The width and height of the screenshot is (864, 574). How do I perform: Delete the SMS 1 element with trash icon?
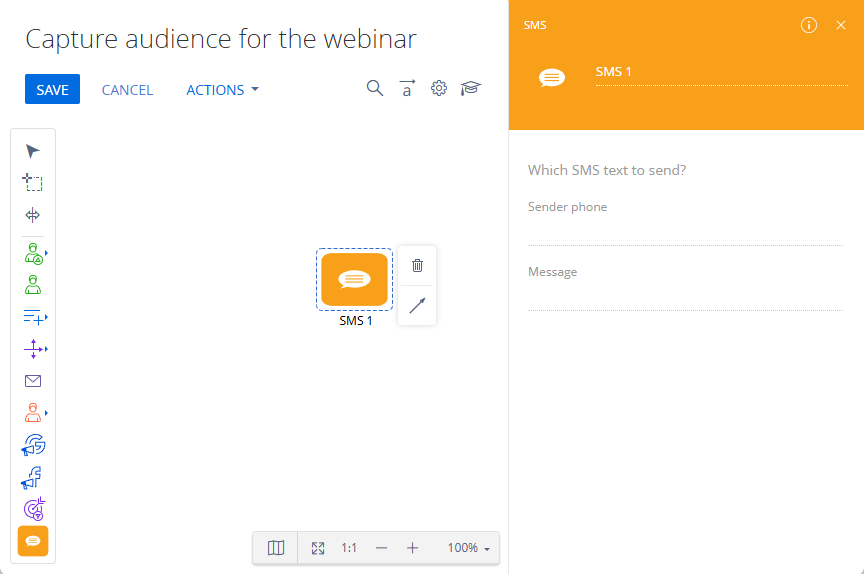[417, 265]
